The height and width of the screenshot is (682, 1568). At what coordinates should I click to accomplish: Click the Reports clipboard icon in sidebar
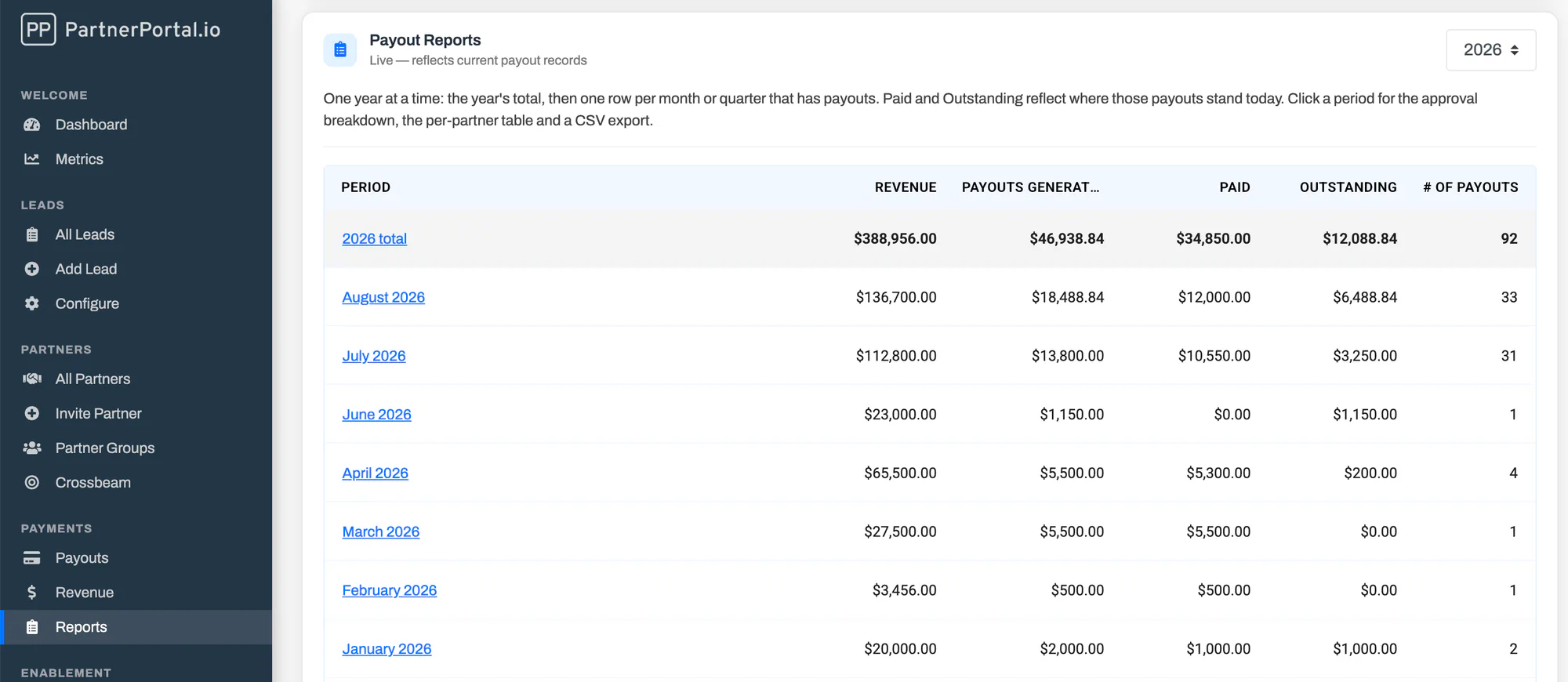(x=32, y=627)
